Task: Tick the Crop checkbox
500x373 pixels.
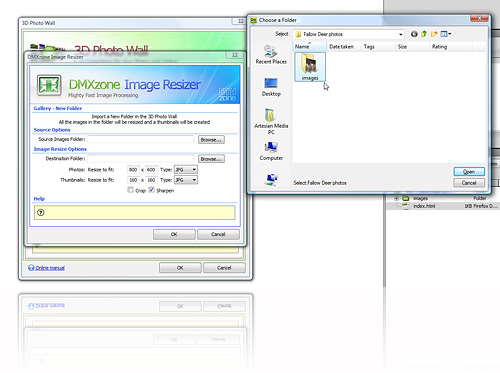Action: [130, 190]
